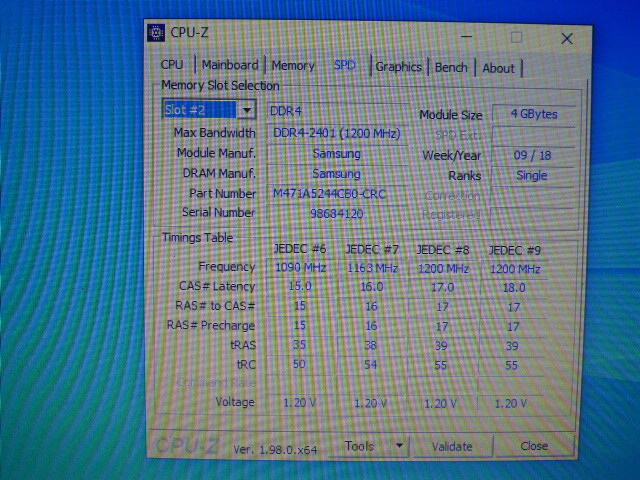
Task: Click the Max Bandwidth label
Action: (215, 133)
